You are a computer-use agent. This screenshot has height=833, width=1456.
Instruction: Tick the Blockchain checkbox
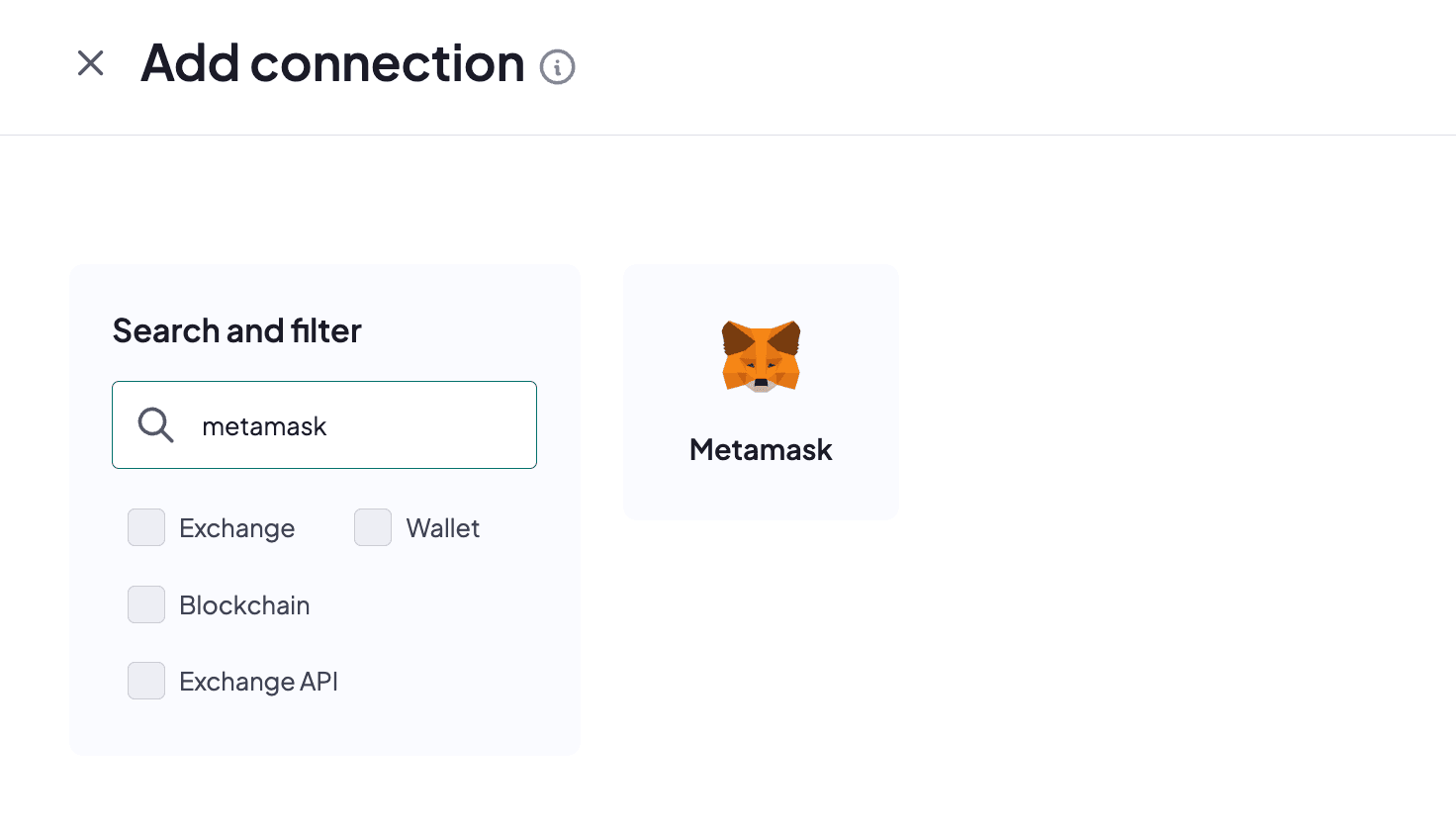point(145,604)
